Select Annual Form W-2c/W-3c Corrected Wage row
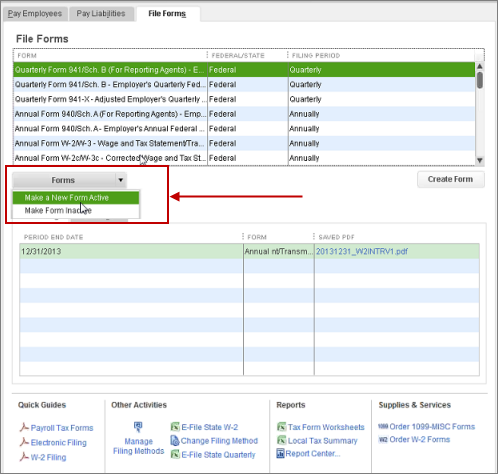Screen dimensions: 498x474 click(244, 158)
